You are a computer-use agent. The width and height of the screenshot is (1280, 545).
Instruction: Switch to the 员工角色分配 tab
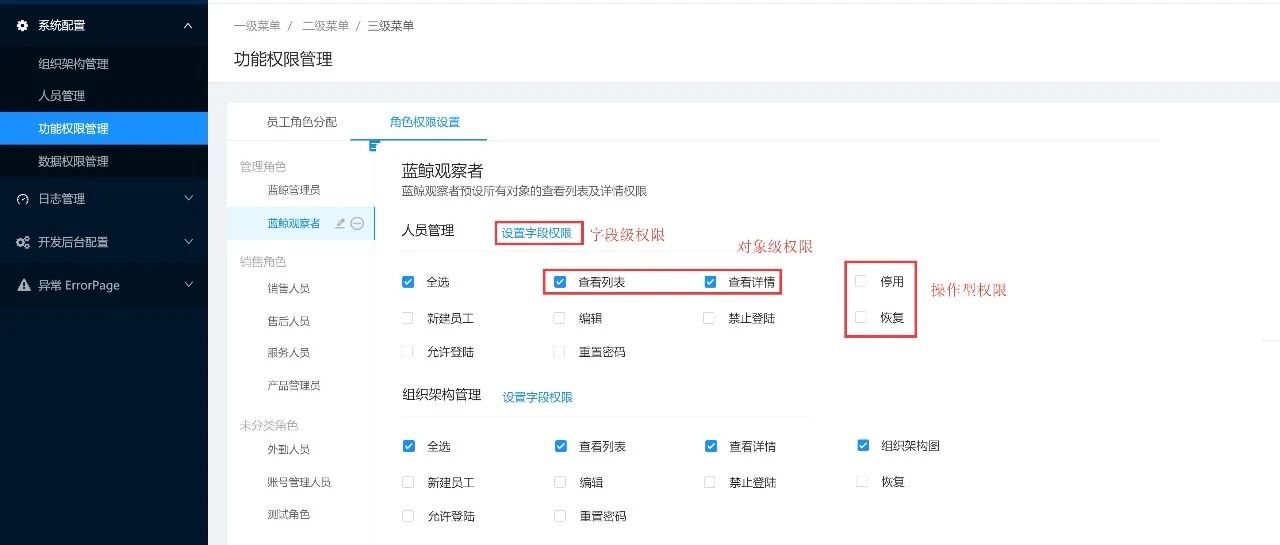pos(302,122)
